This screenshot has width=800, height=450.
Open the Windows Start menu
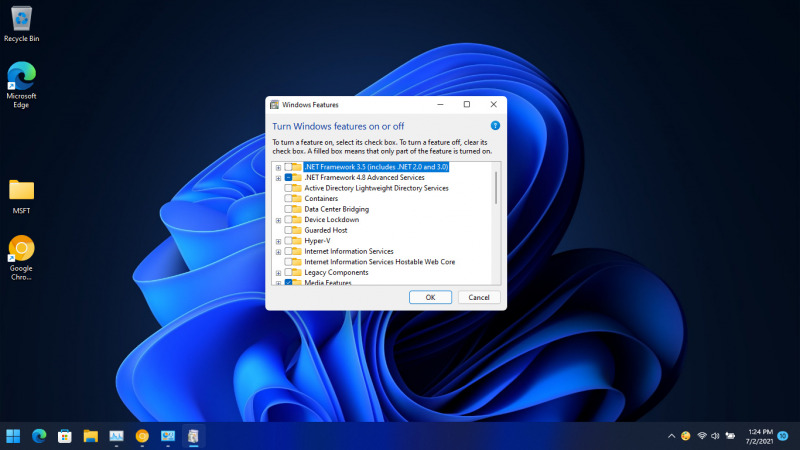point(13,436)
